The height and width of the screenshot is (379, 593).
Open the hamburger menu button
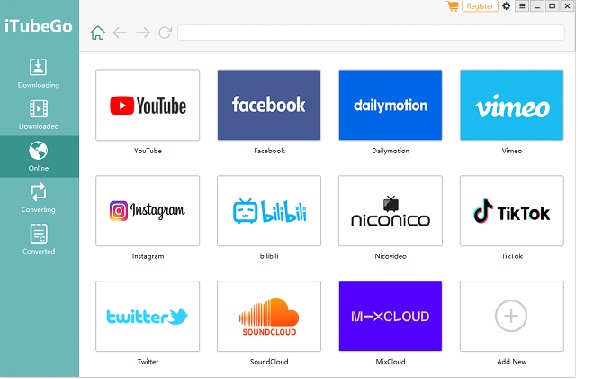(x=522, y=6)
